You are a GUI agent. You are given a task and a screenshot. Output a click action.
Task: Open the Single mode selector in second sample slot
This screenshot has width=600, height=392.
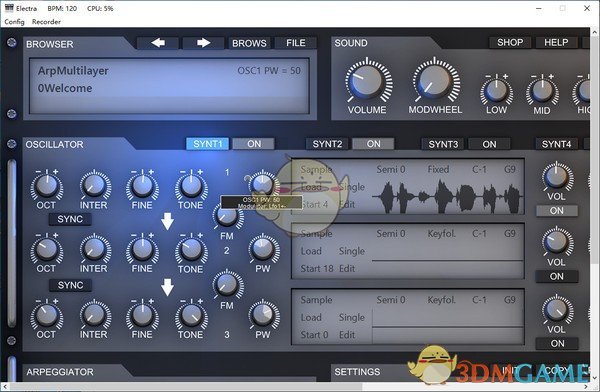[352, 251]
